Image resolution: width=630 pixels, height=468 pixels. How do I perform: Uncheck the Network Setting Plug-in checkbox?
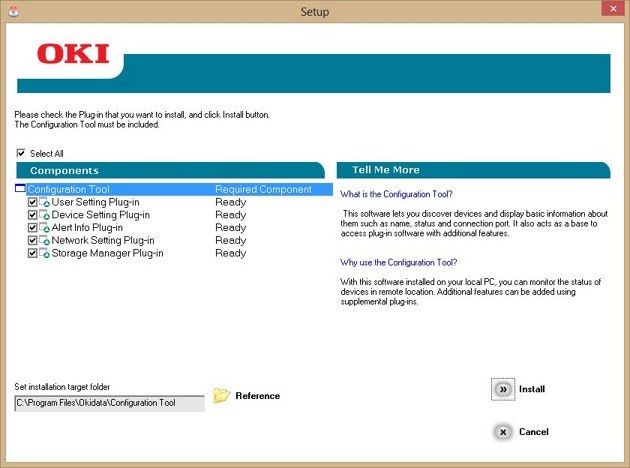pos(33,241)
